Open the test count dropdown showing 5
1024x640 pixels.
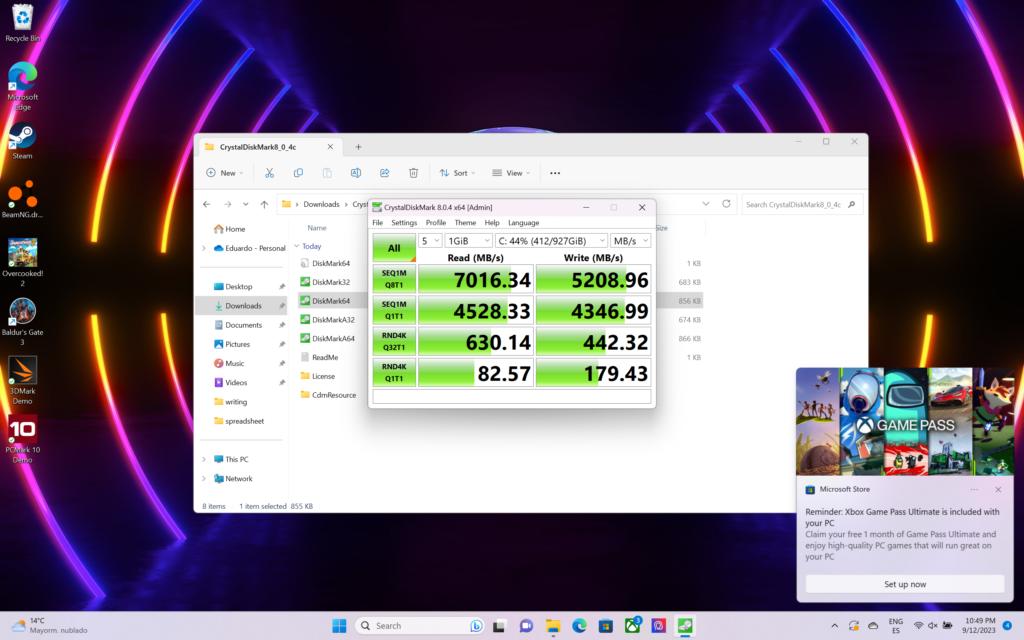430,241
